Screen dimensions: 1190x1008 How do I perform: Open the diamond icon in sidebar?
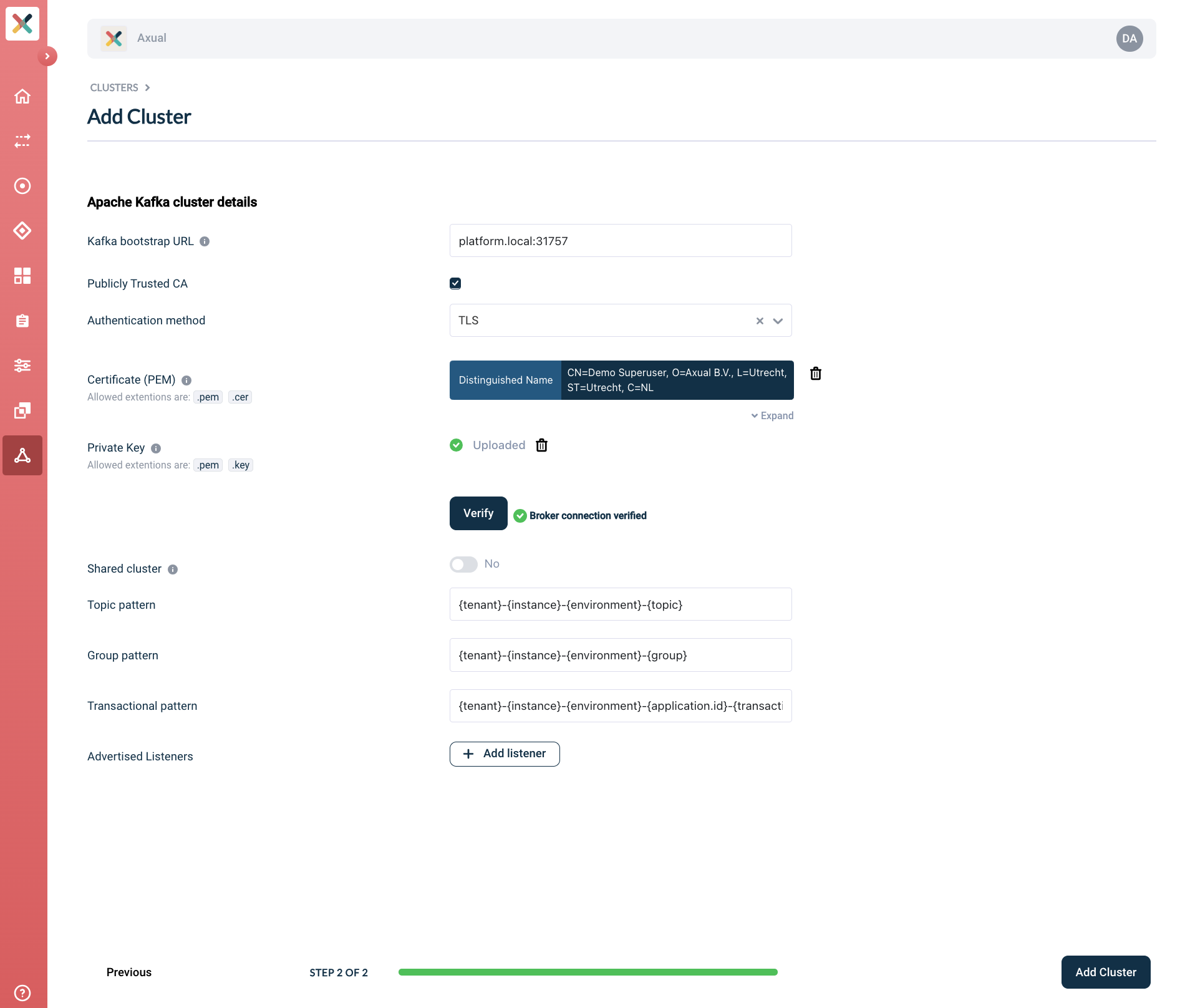point(22,231)
